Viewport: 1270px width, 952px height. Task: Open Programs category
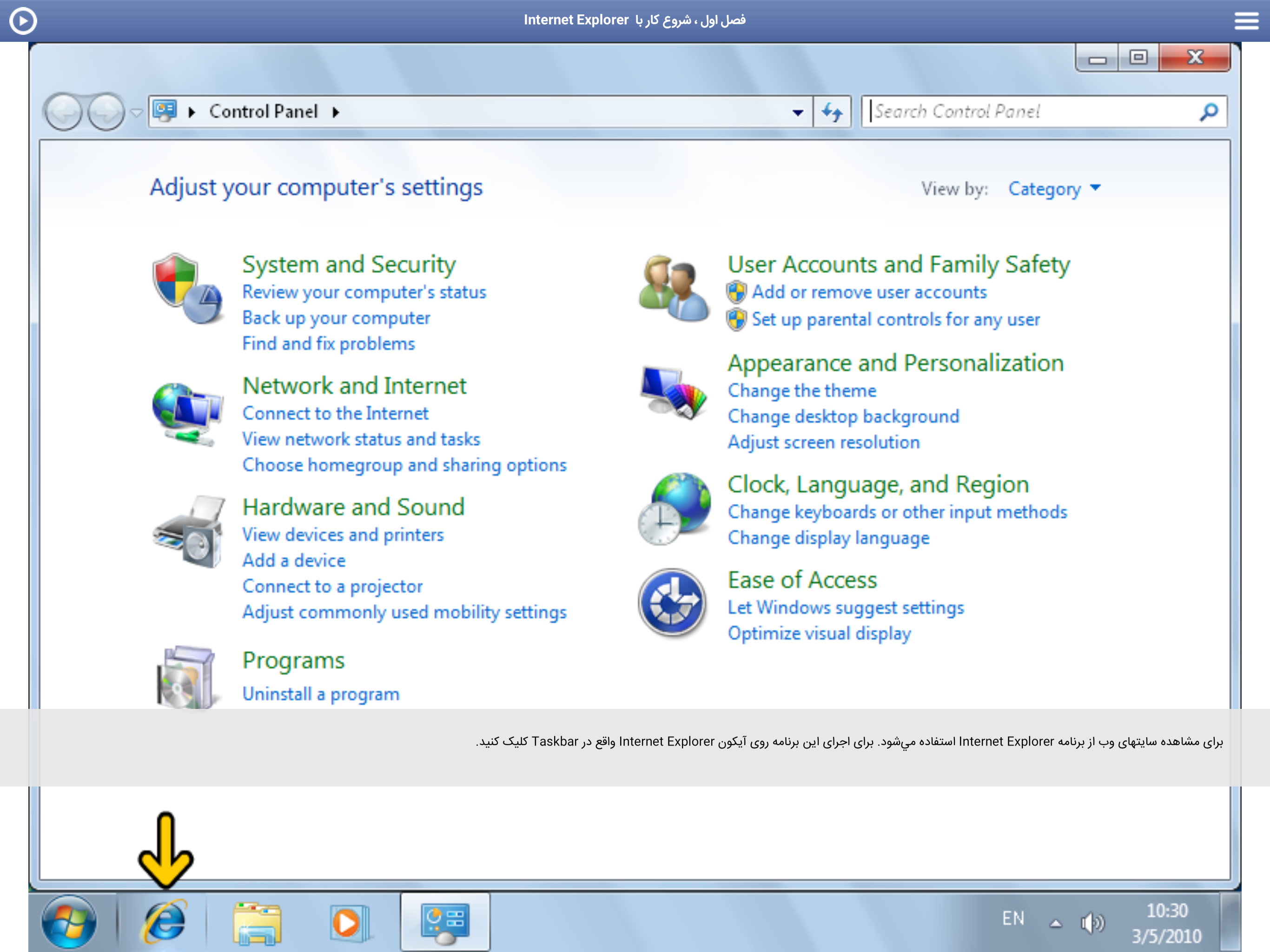(x=293, y=661)
